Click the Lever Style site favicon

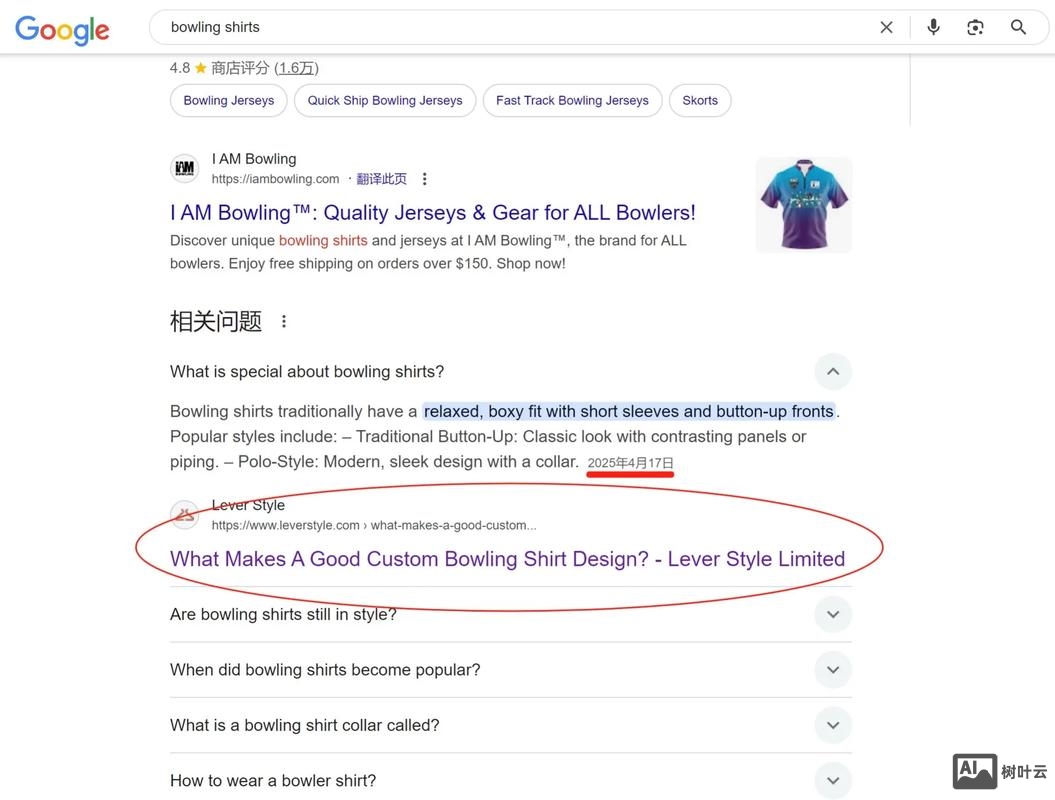tap(185, 515)
